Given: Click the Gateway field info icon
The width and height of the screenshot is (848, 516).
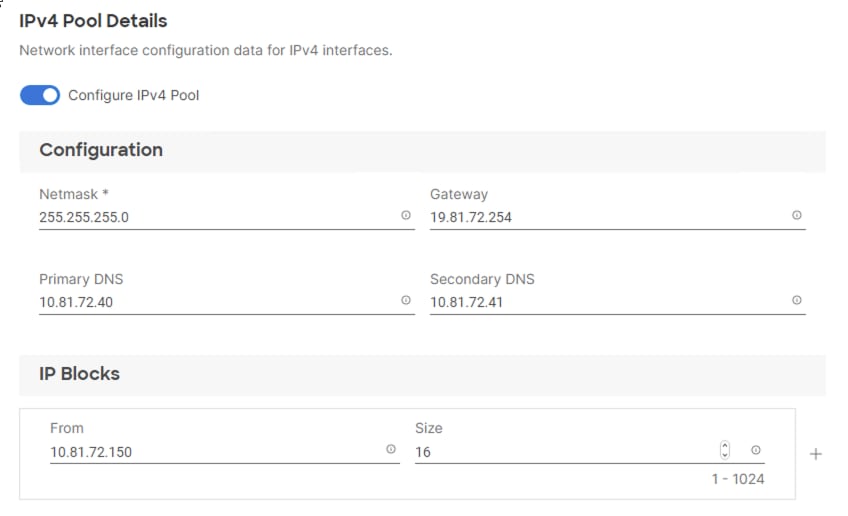Looking at the screenshot, I should pyautogui.click(x=797, y=215).
